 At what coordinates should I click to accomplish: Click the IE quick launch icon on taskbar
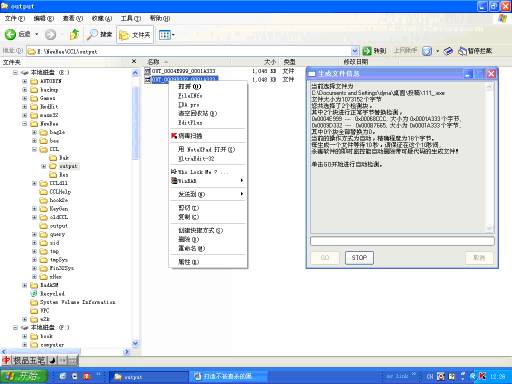tap(63, 376)
